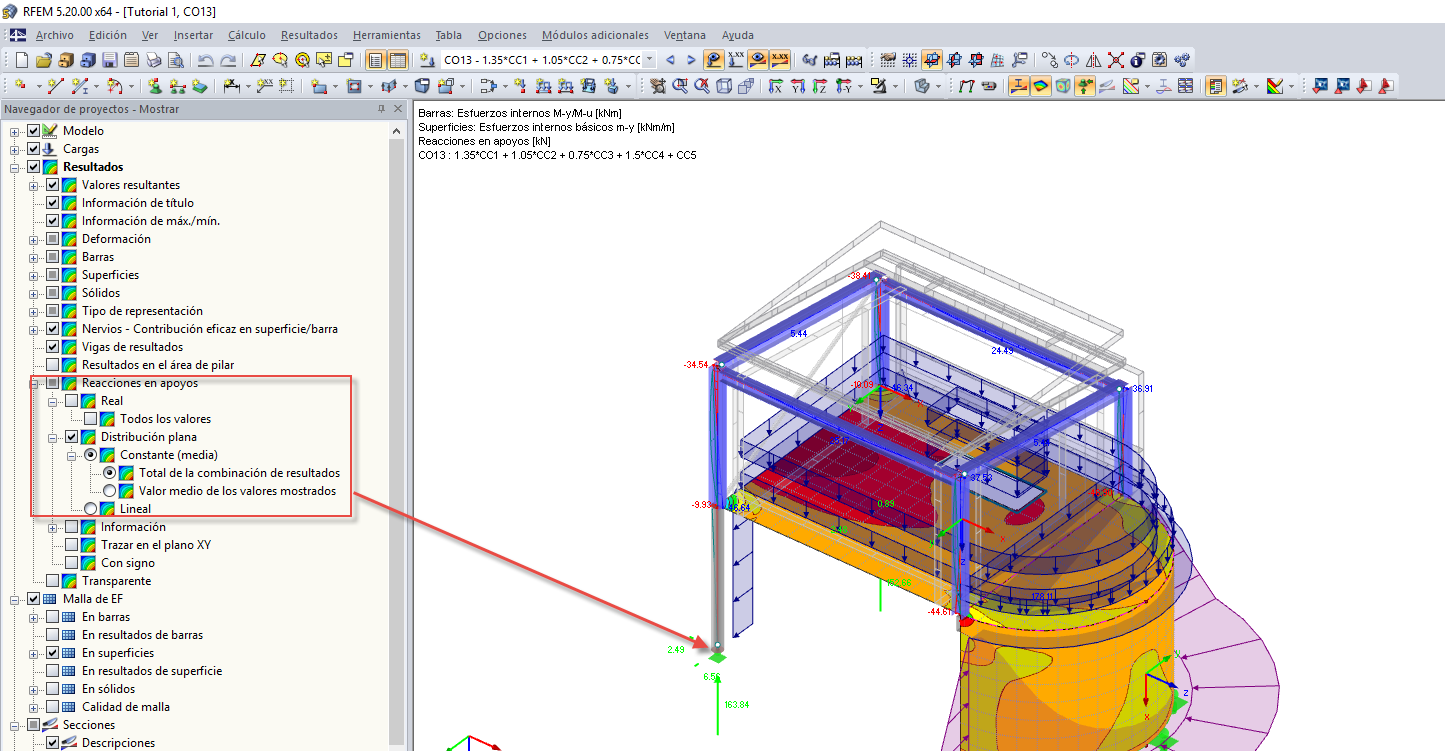Click the Tipo de representación label

pos(142,311)
